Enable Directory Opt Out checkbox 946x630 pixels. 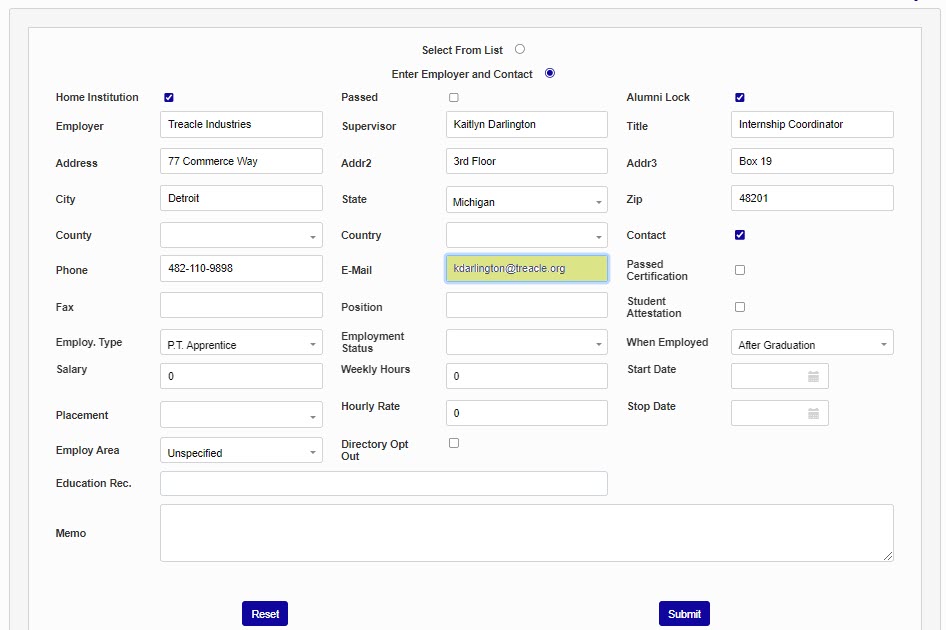coord(454,443)
